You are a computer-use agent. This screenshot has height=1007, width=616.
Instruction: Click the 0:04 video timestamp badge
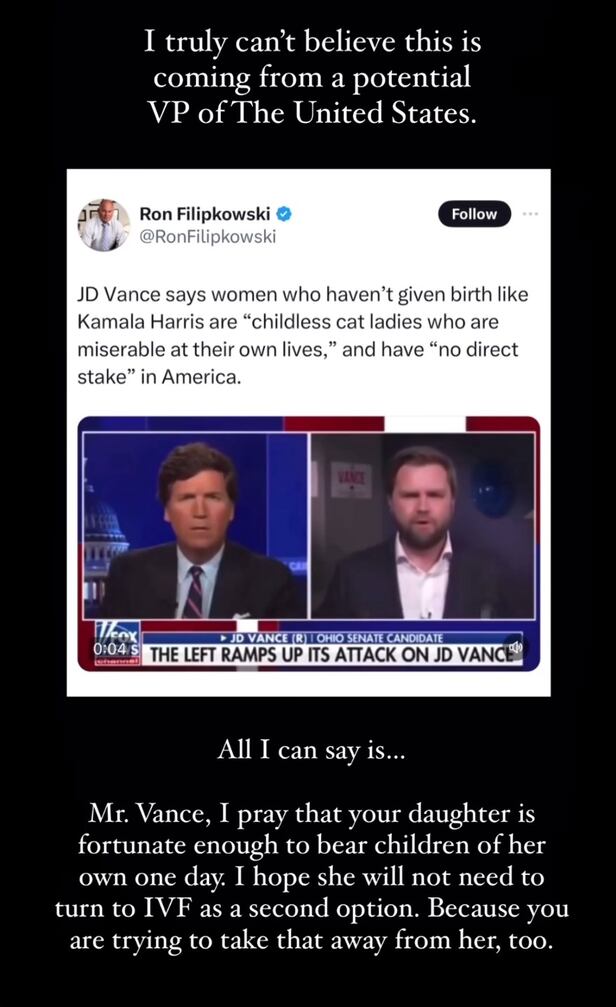click(x=116, y=649)
